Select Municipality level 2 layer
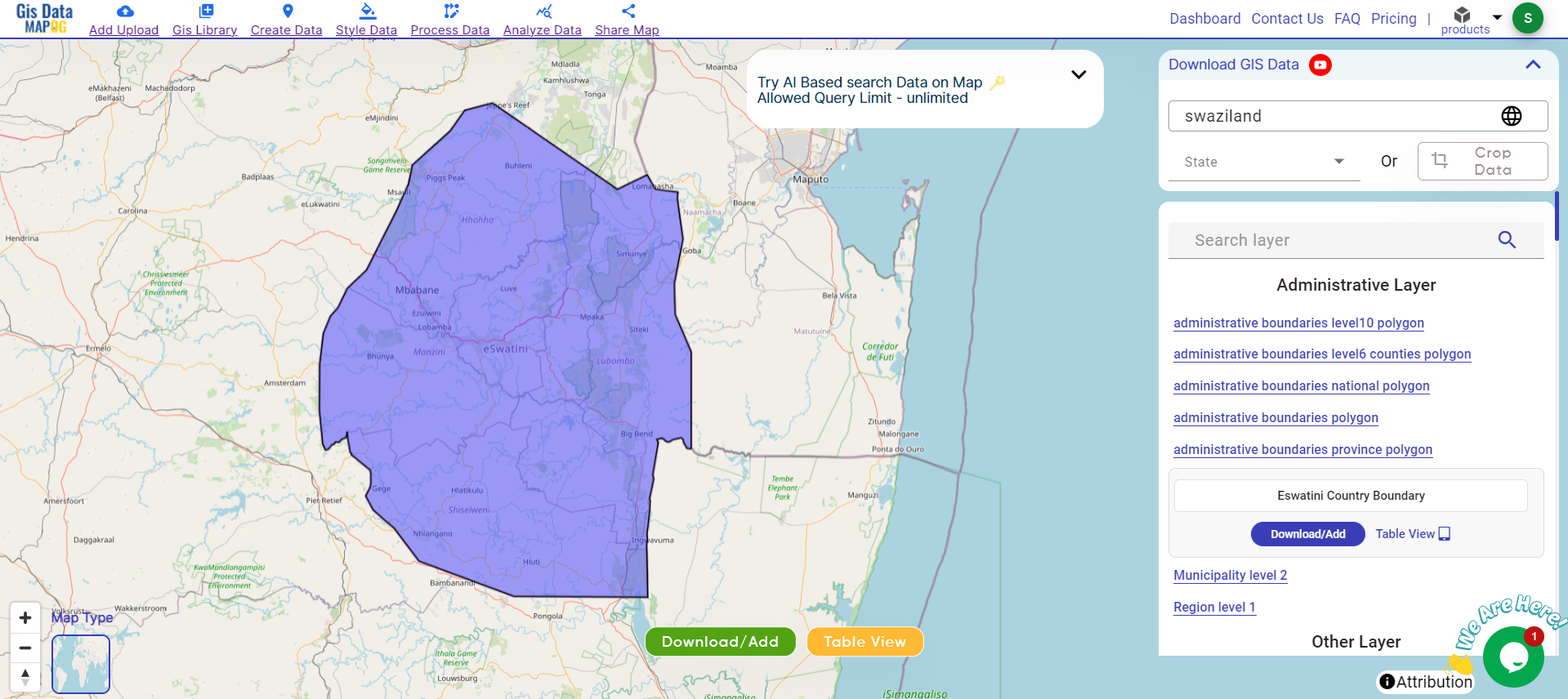The width and height of the screenshot is (1568, 699). [1230, 576]
